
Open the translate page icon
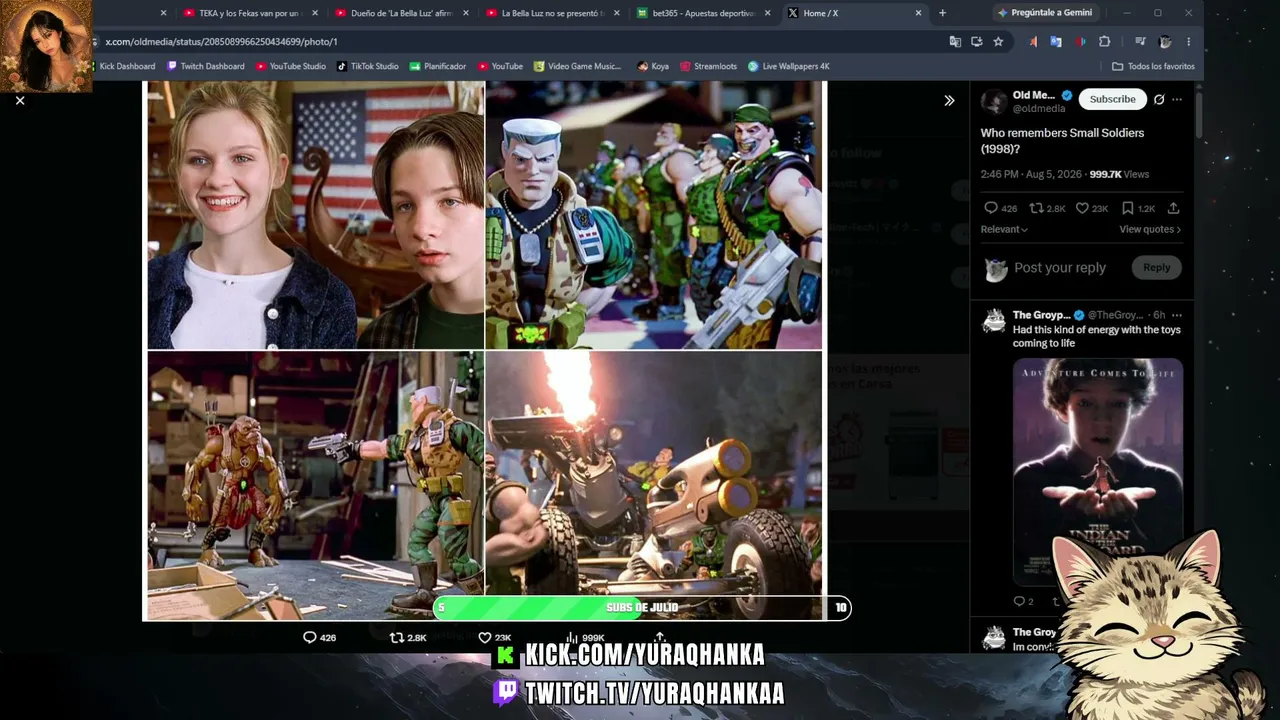coord(955,42)
